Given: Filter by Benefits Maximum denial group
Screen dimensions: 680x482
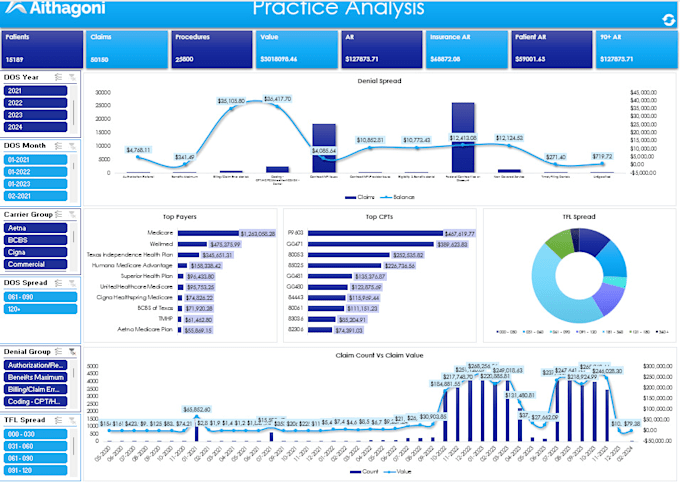Looking at the screenshot, I should [36, 377].
